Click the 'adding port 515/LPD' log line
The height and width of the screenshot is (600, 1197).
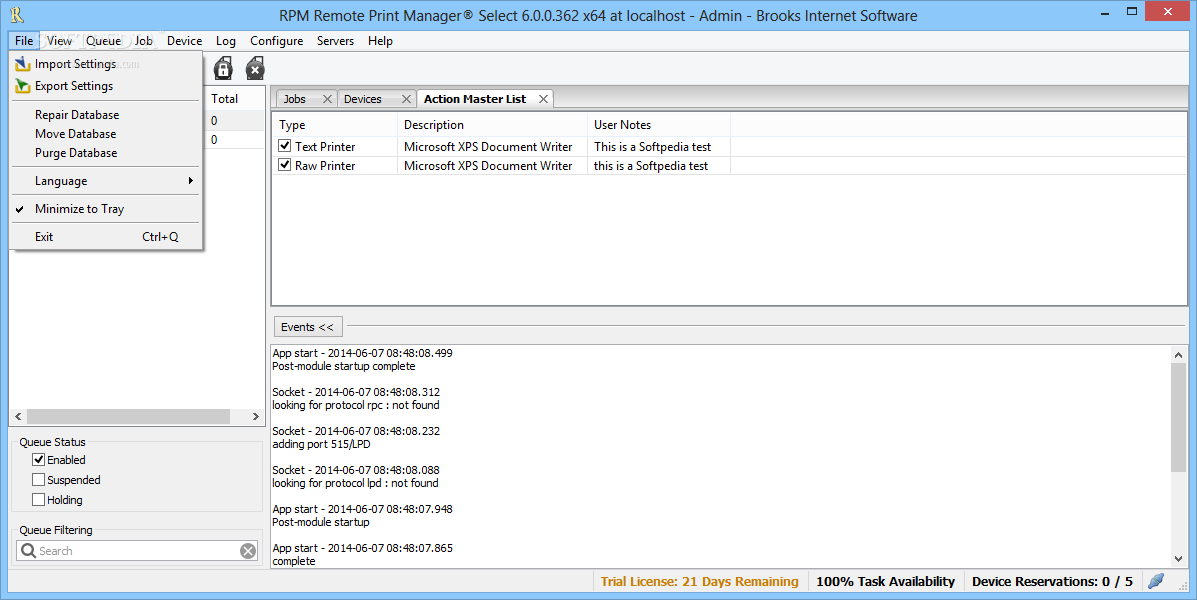point(321,444)
